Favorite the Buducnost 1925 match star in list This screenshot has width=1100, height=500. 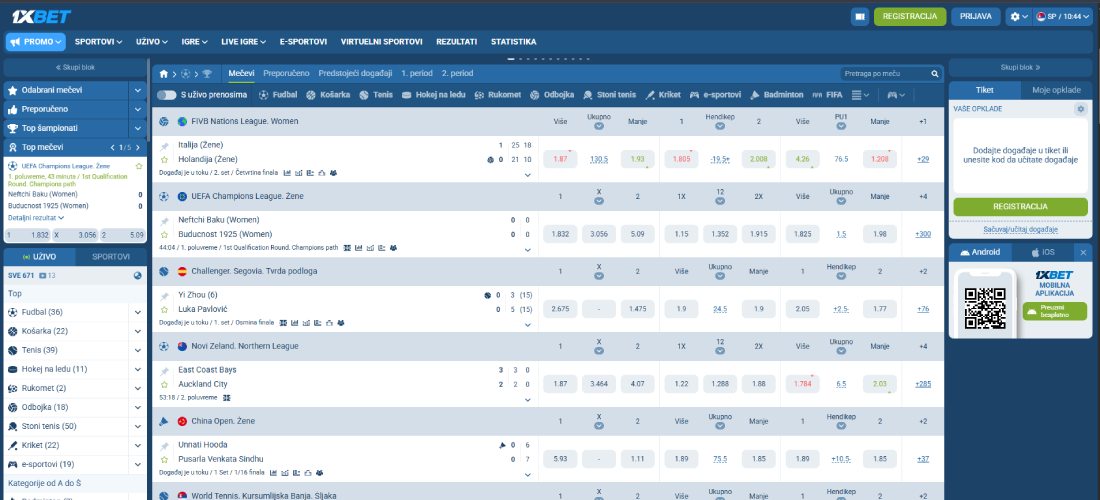(x=164, y=235)
